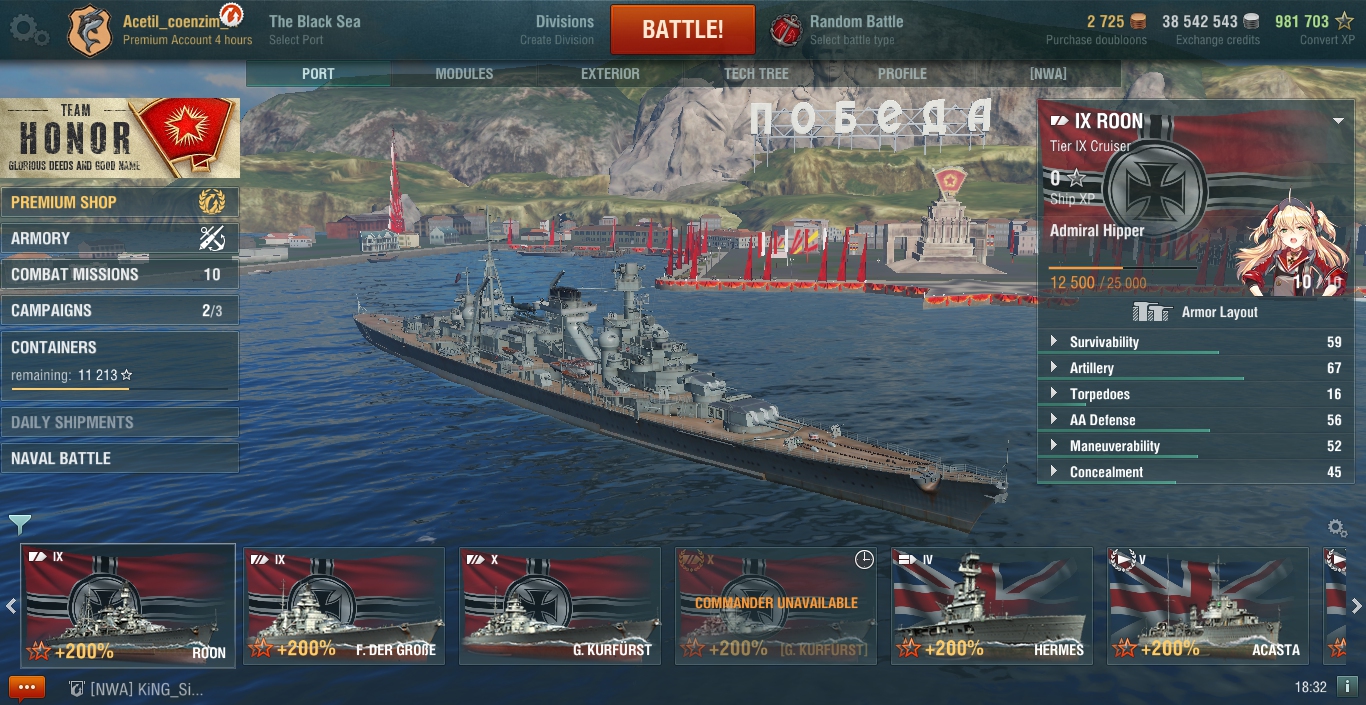This screenshot has height=705, width=1366.
Task: Click the Convert XP star icon
Action: click(x=1344, y=21)
